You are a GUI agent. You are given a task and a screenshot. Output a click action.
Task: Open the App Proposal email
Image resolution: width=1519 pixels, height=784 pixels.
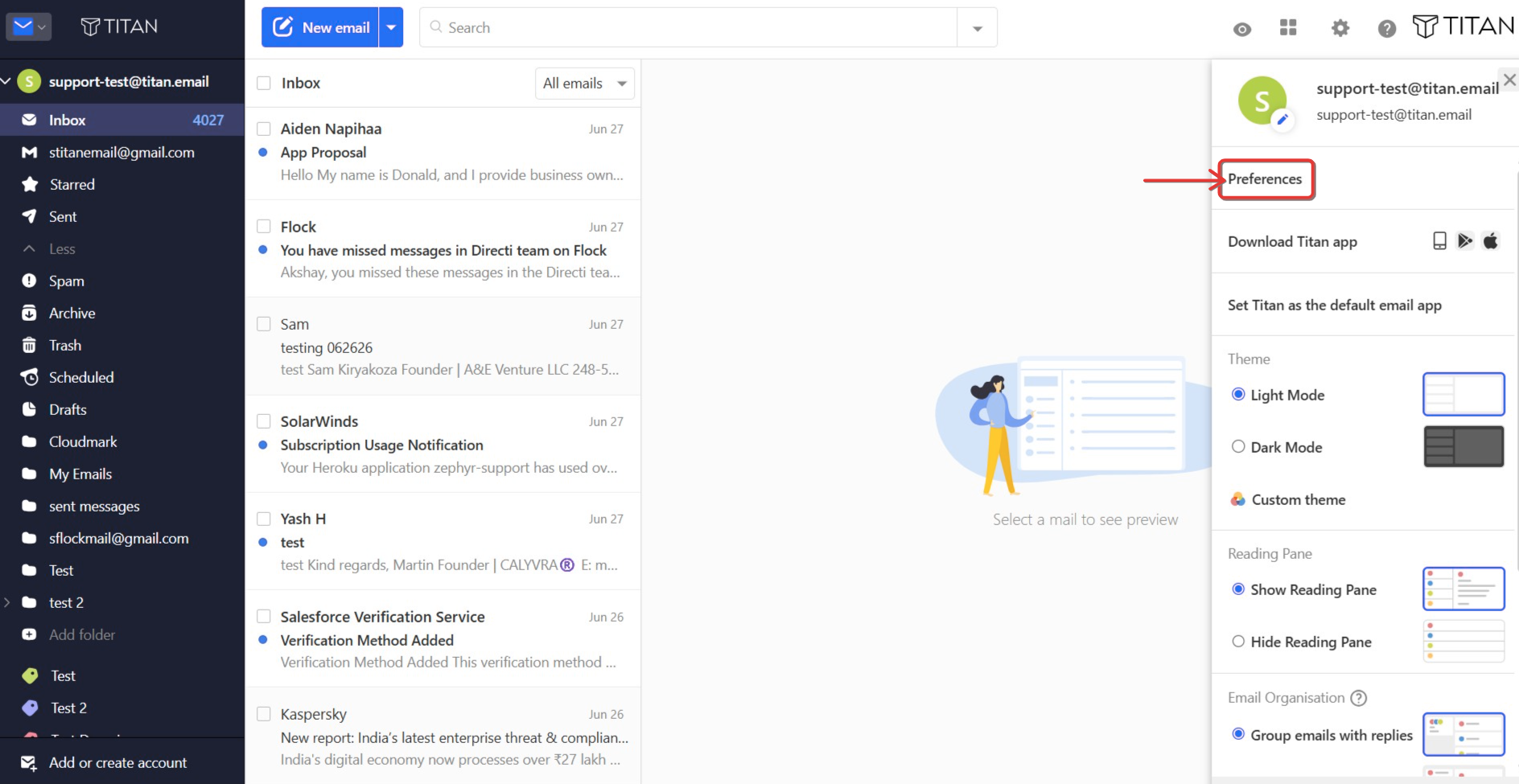coord(443,153)
